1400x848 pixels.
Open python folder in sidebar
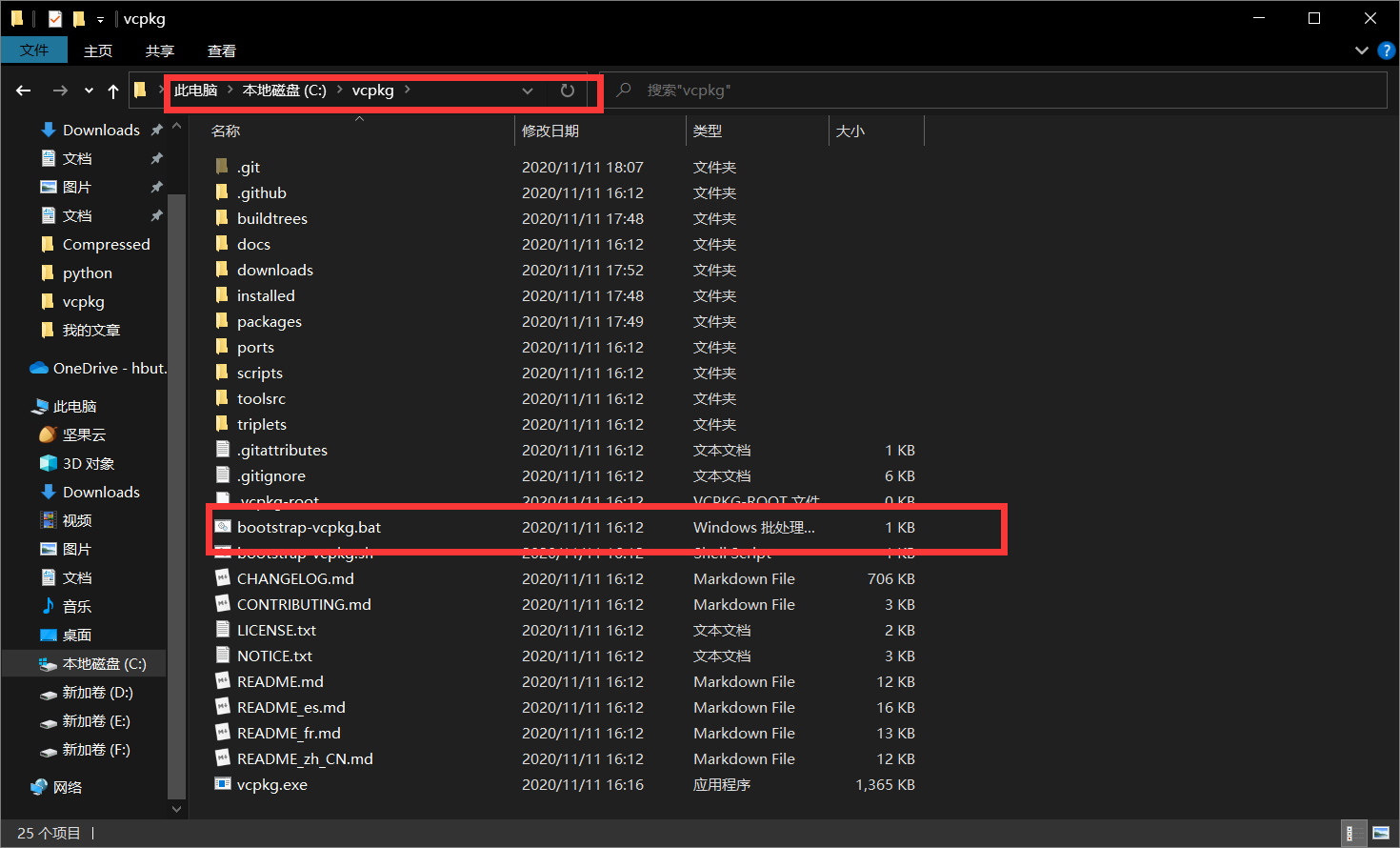tap(87, 273)
